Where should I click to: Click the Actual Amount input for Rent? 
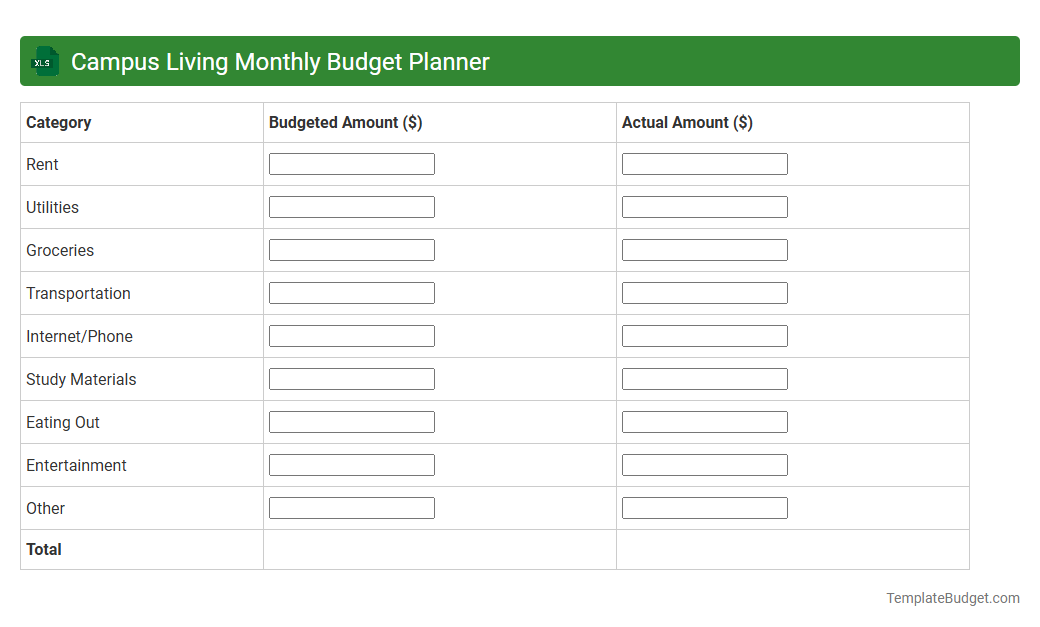pos(704,163)
